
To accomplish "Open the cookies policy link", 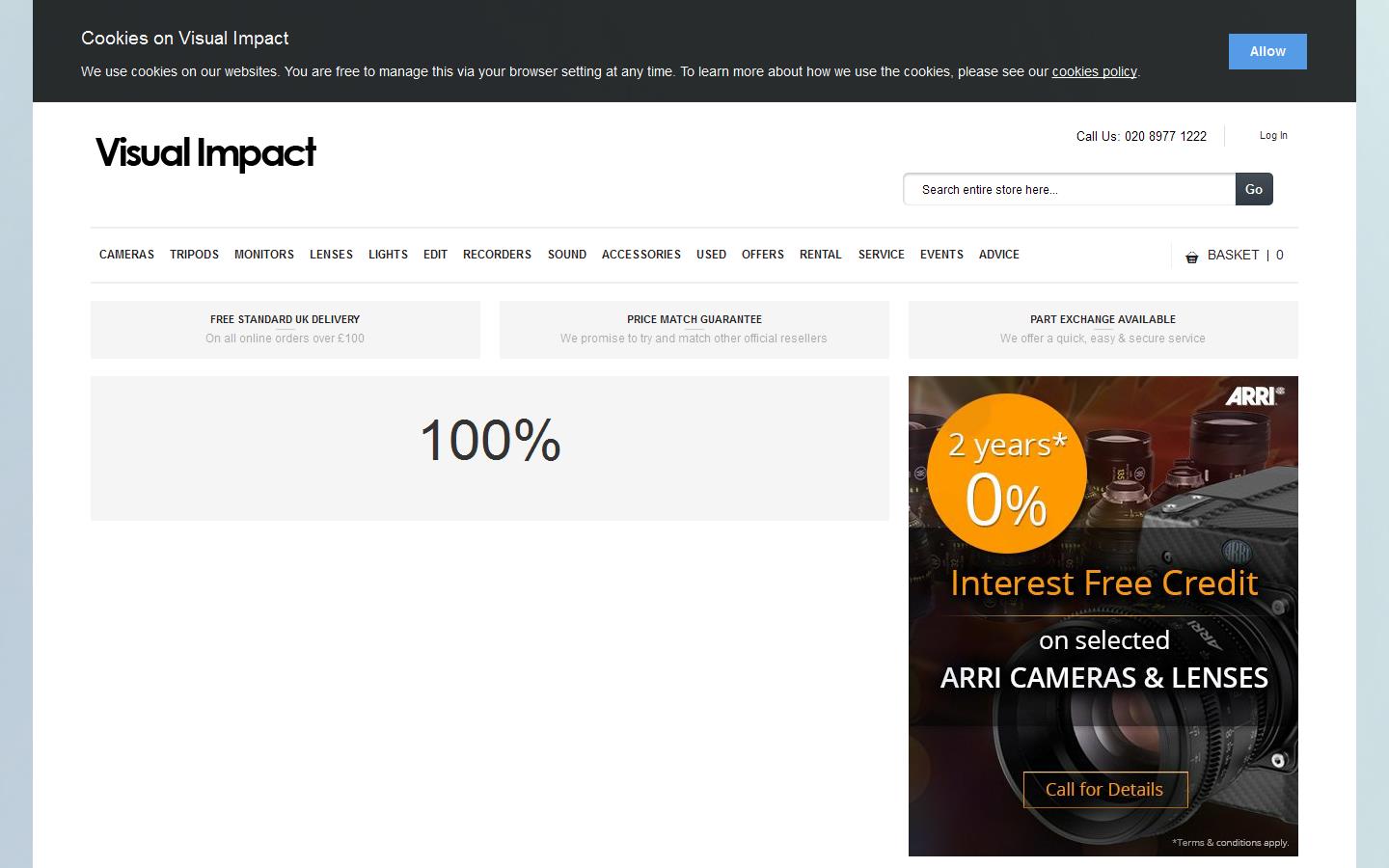I will click(x=1093, y=71).
